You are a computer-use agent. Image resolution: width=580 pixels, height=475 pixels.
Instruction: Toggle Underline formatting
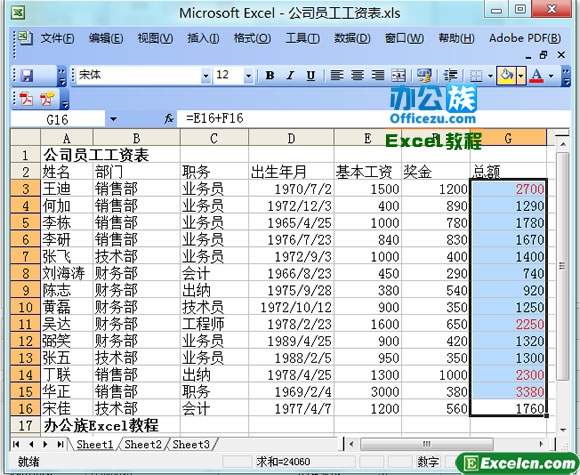311,75
